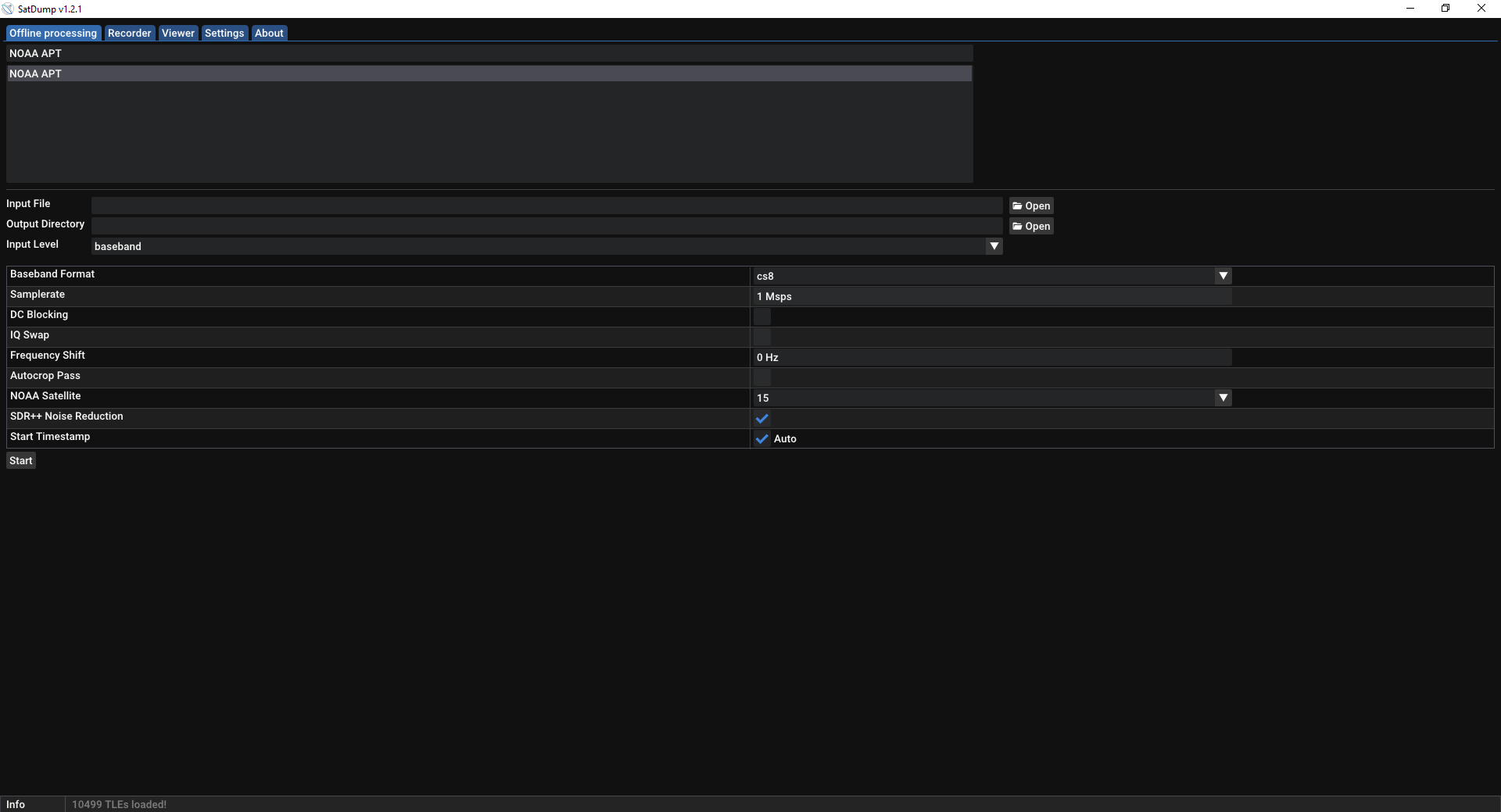Click the NOAA Satellite label
This screenshot has height=812, width=1501.
click(x=45, y=395)
